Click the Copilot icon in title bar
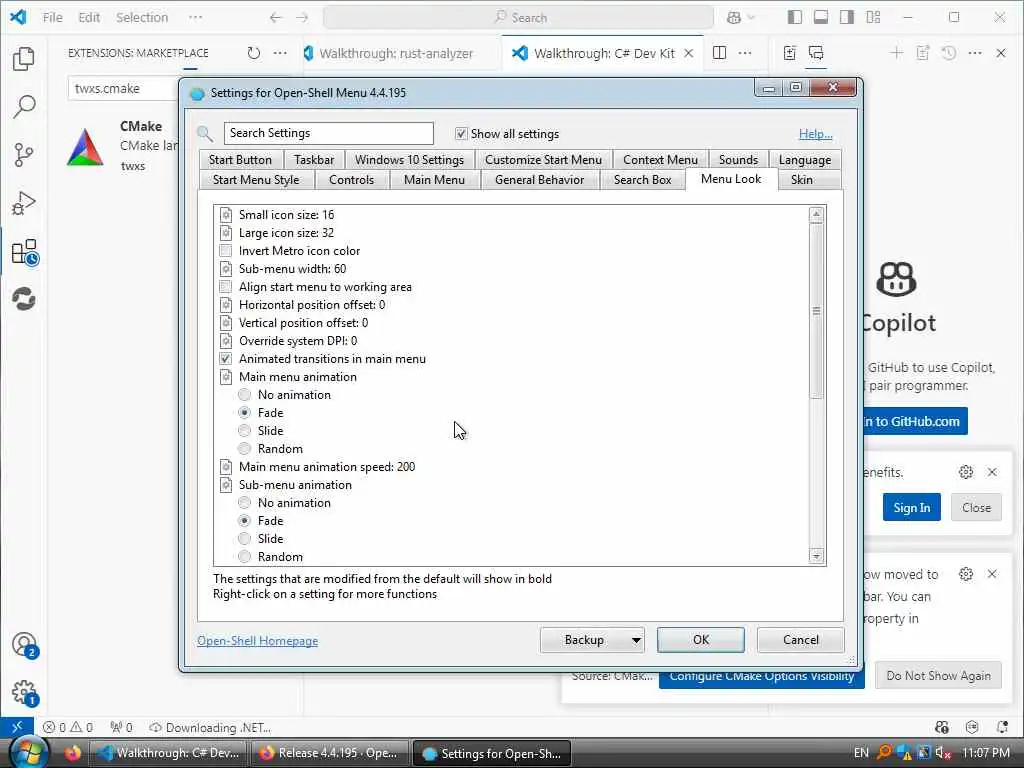Screen dimensions: 1024x768 734,18
